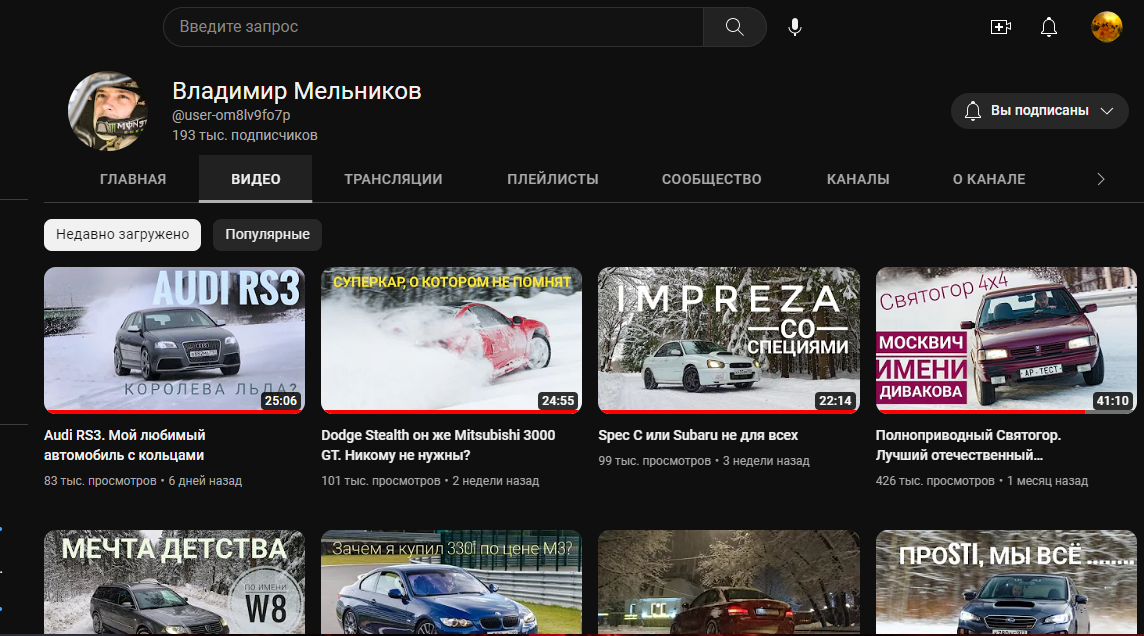The image size is (1144, 636).
Task: Click '193 тыс. подписчиков' text
Action: click(245, 136)
